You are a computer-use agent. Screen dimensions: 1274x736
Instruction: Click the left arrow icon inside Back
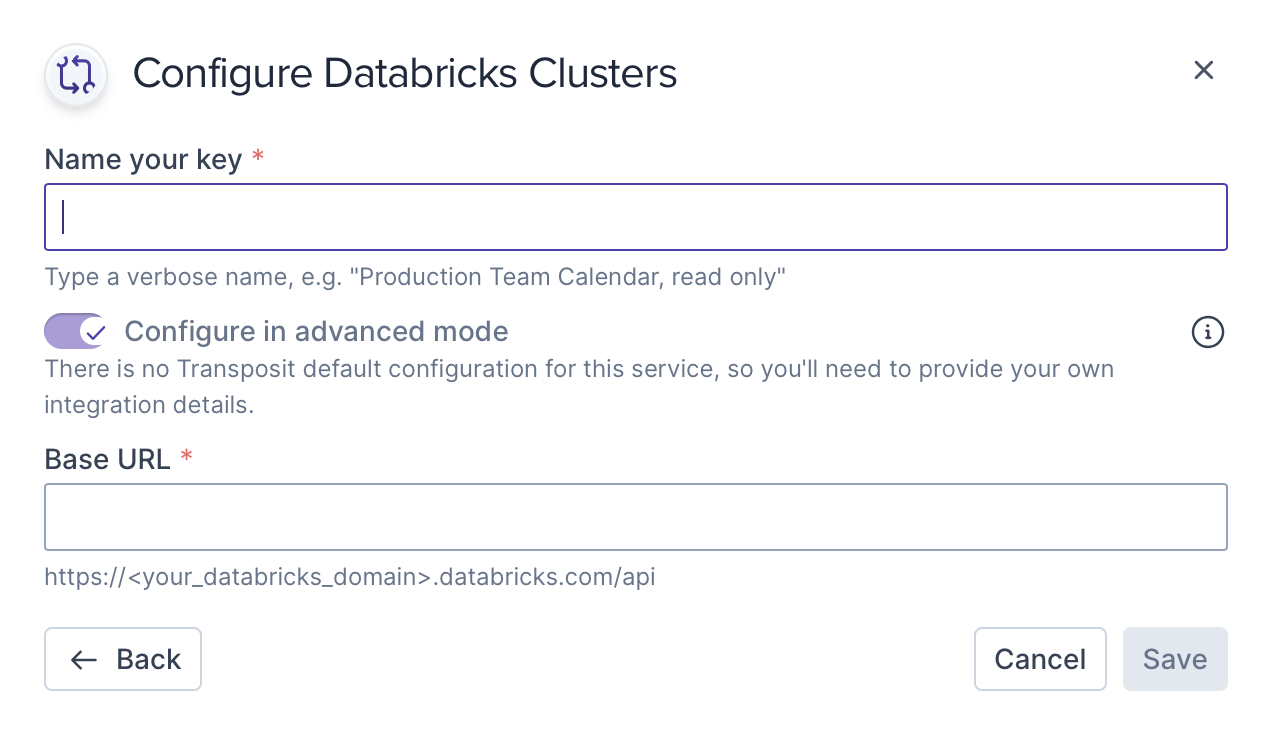(84, 660)
